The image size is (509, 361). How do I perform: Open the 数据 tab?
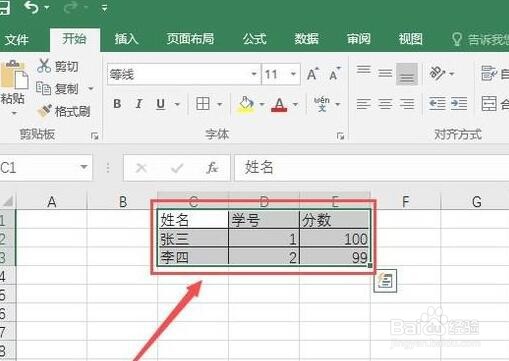[x=306, y=39]
